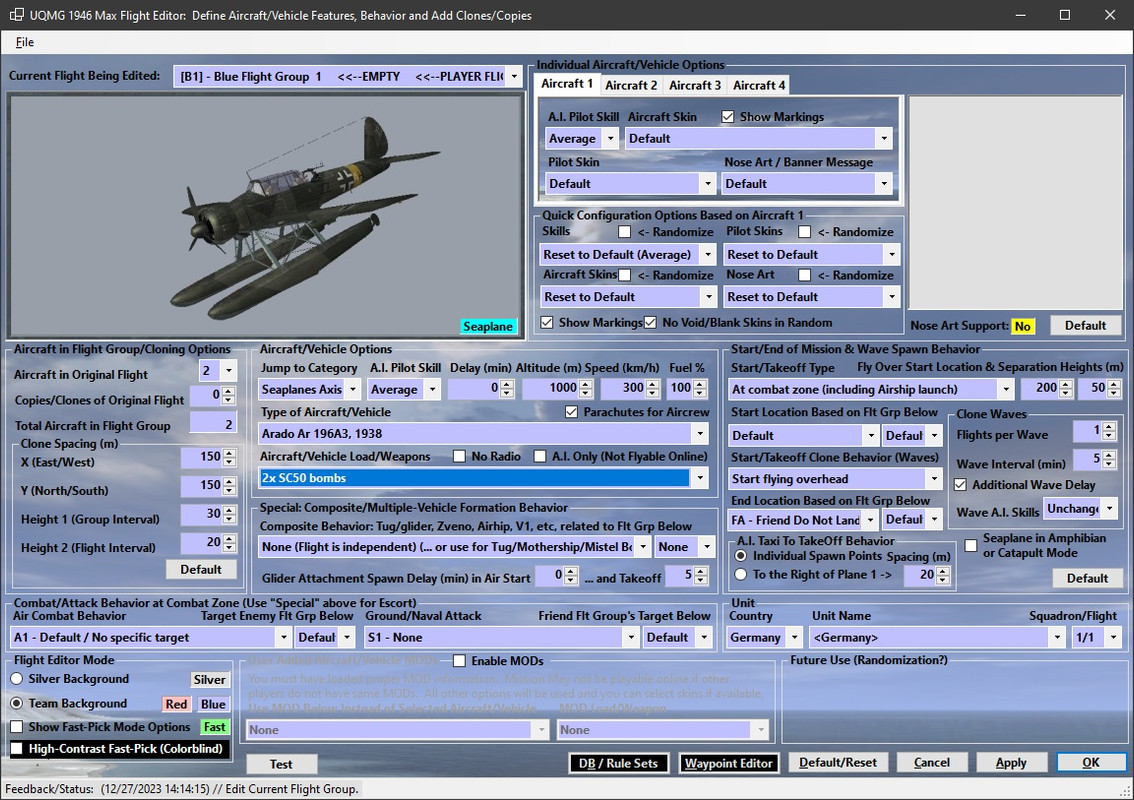Open the Country Germany dropdown
1134x800 pixels.
point(794,637)
